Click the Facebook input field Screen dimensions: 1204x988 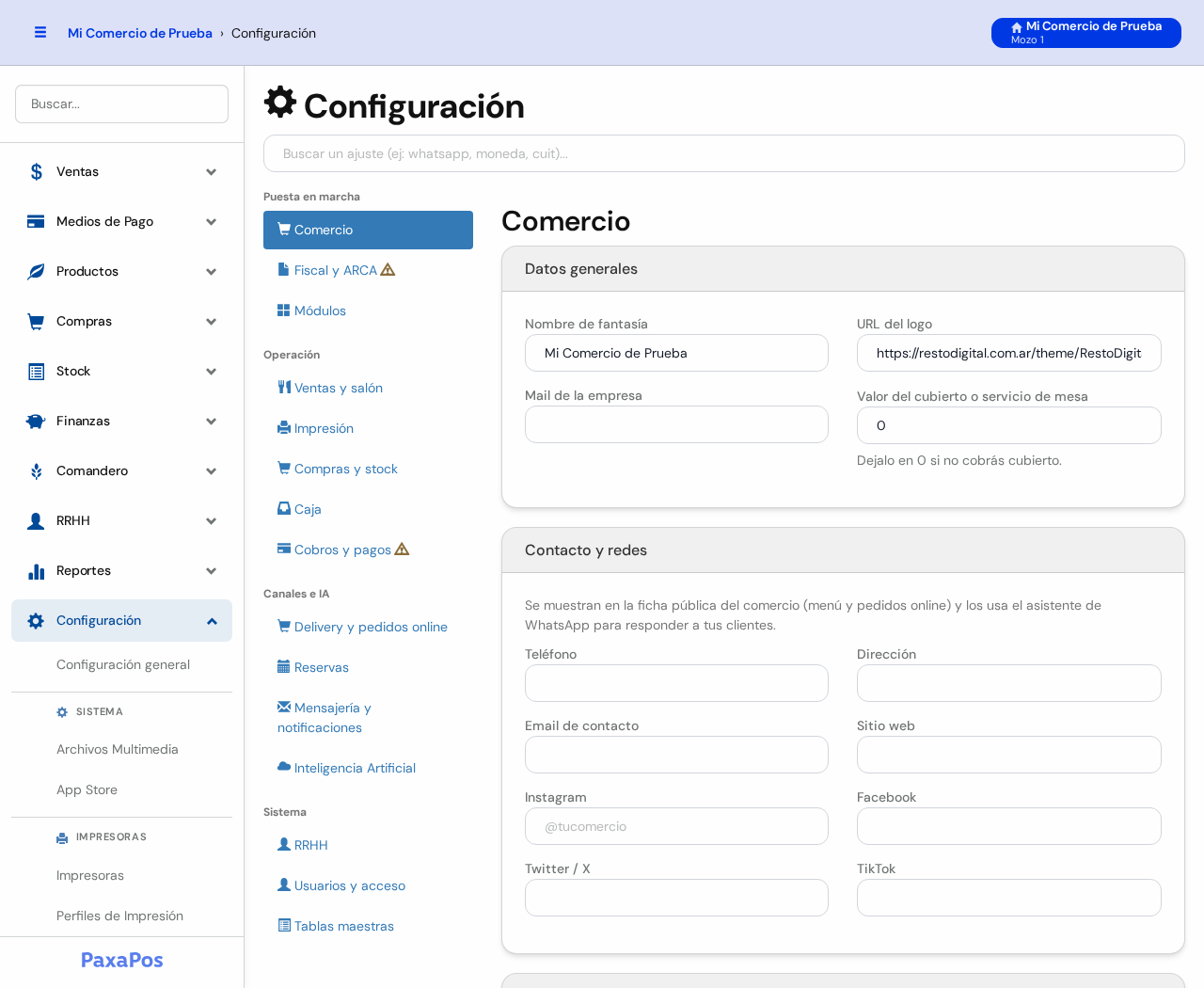(1009, 826)
